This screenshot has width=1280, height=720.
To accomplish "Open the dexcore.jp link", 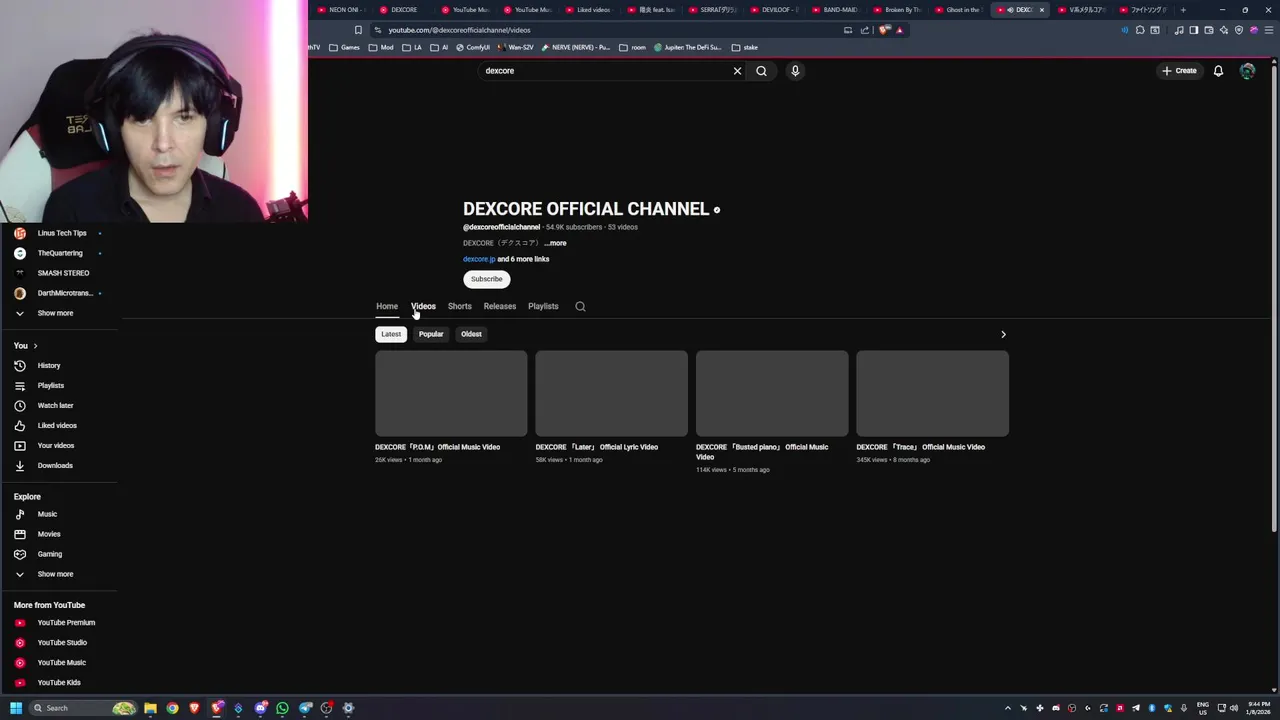I will pos(479,259).
